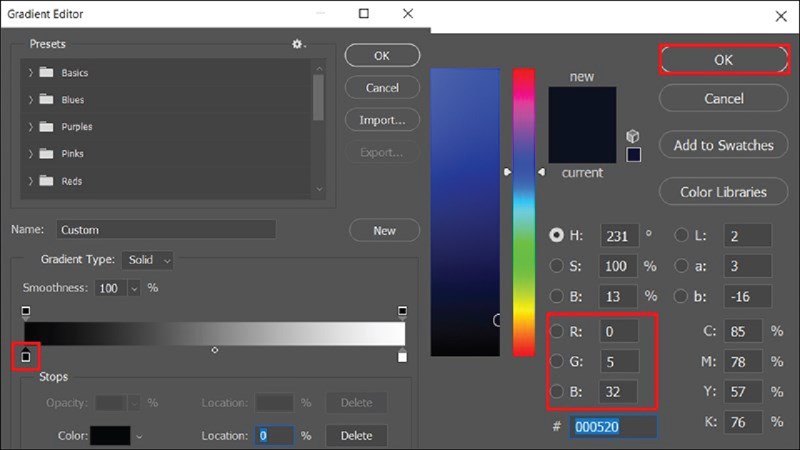This screenshot has height=450, width=800.
Task: Click the gradient preview bar
Action: (x=215, y=333)
